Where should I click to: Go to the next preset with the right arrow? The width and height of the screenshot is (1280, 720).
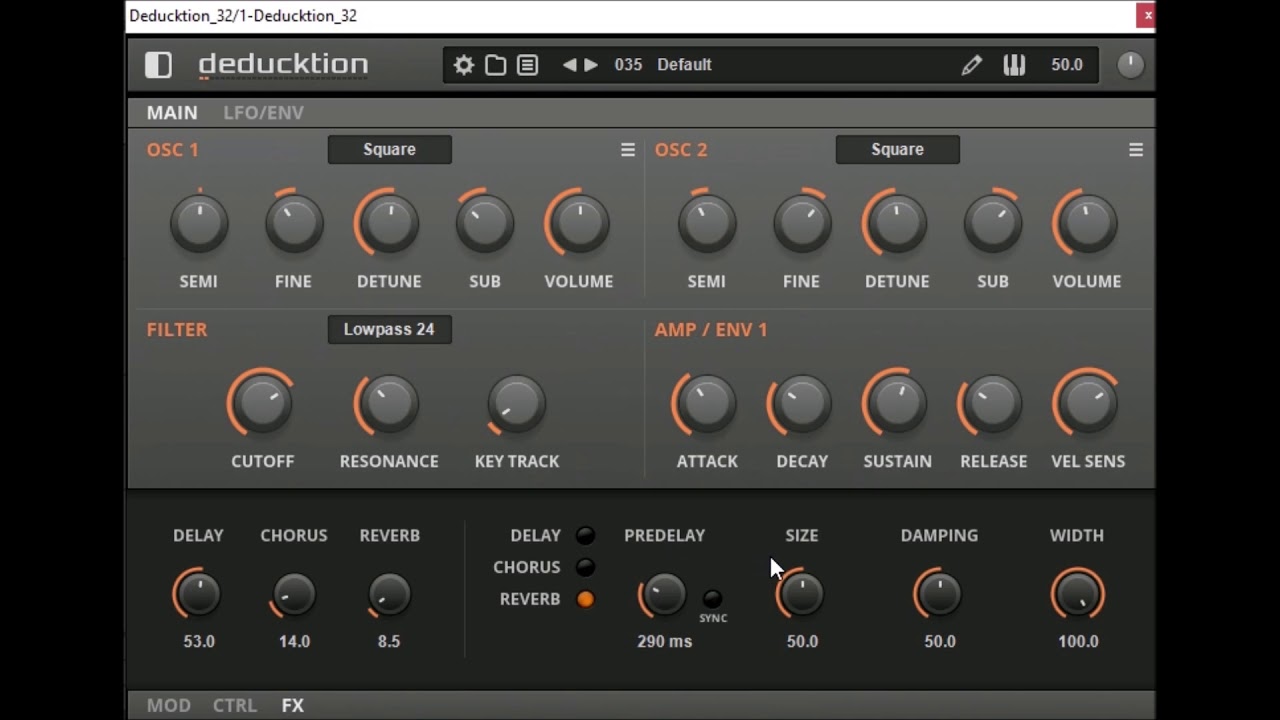pos(591,65)
